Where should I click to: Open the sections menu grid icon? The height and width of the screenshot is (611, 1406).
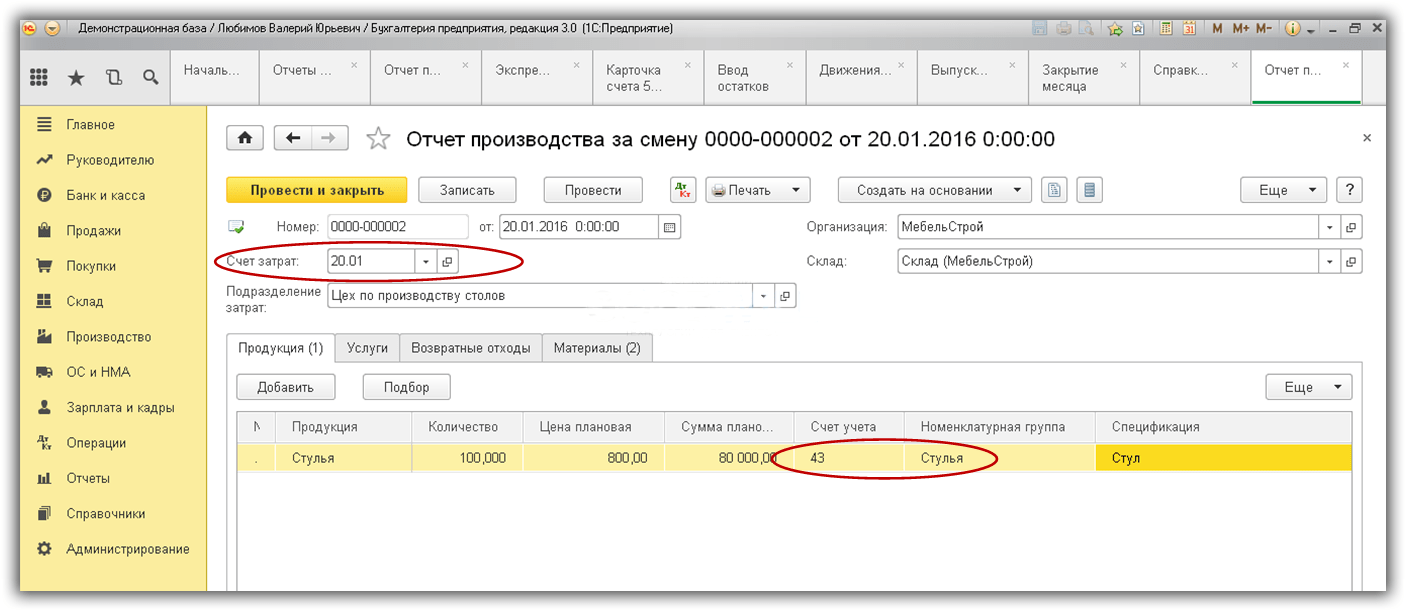click(x=40, y=77)
